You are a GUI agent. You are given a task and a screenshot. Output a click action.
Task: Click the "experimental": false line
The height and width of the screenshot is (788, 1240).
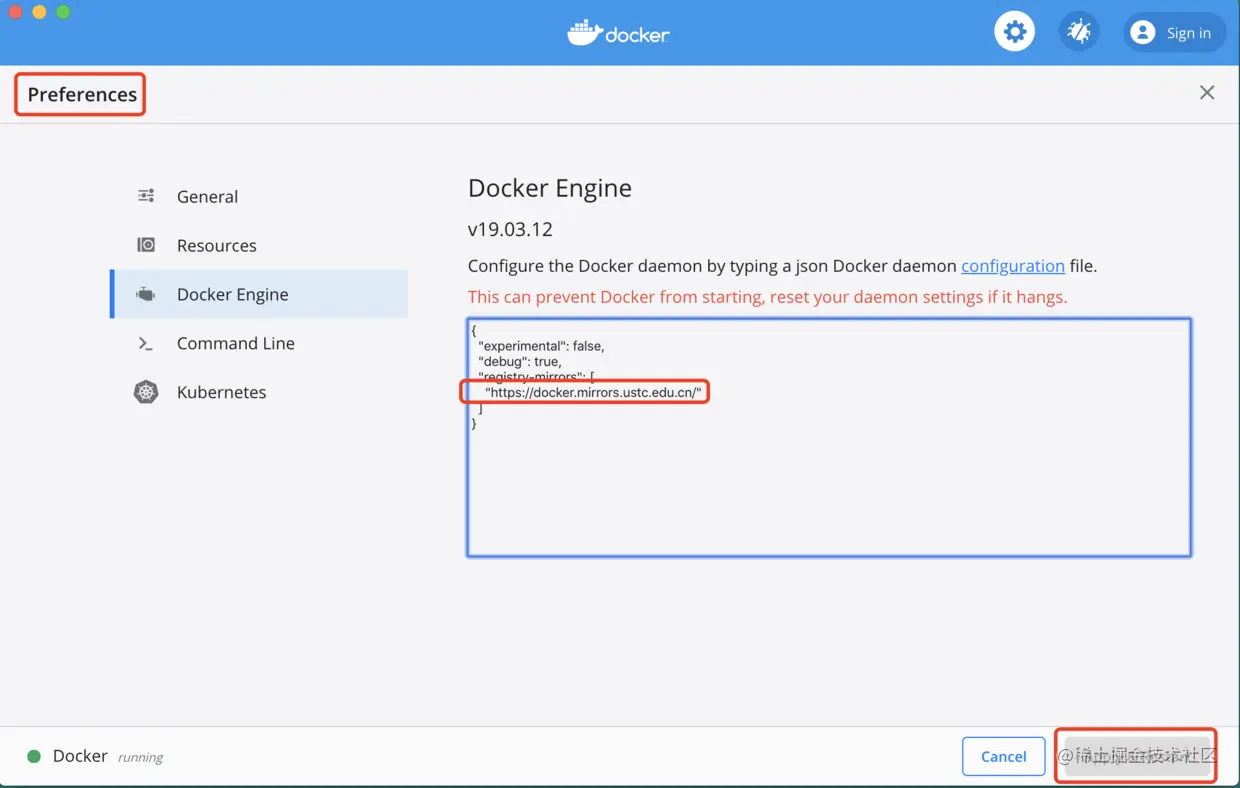(x=541, y=346)
